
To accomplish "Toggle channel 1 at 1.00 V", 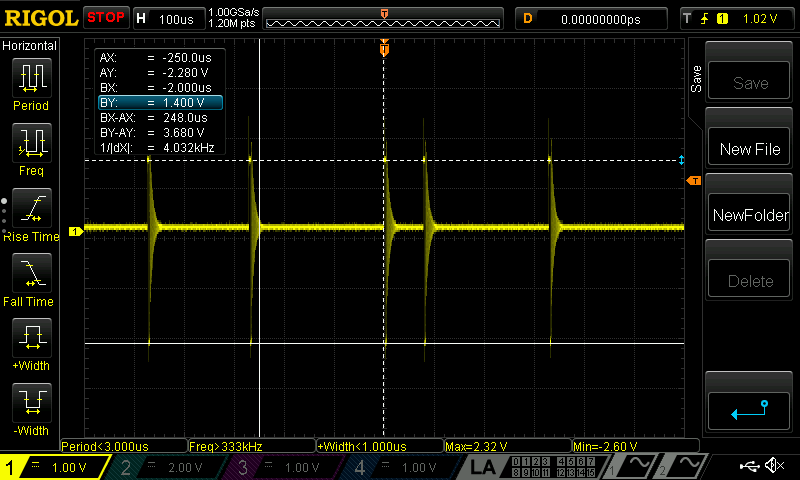I will click(x=56, y=467).
